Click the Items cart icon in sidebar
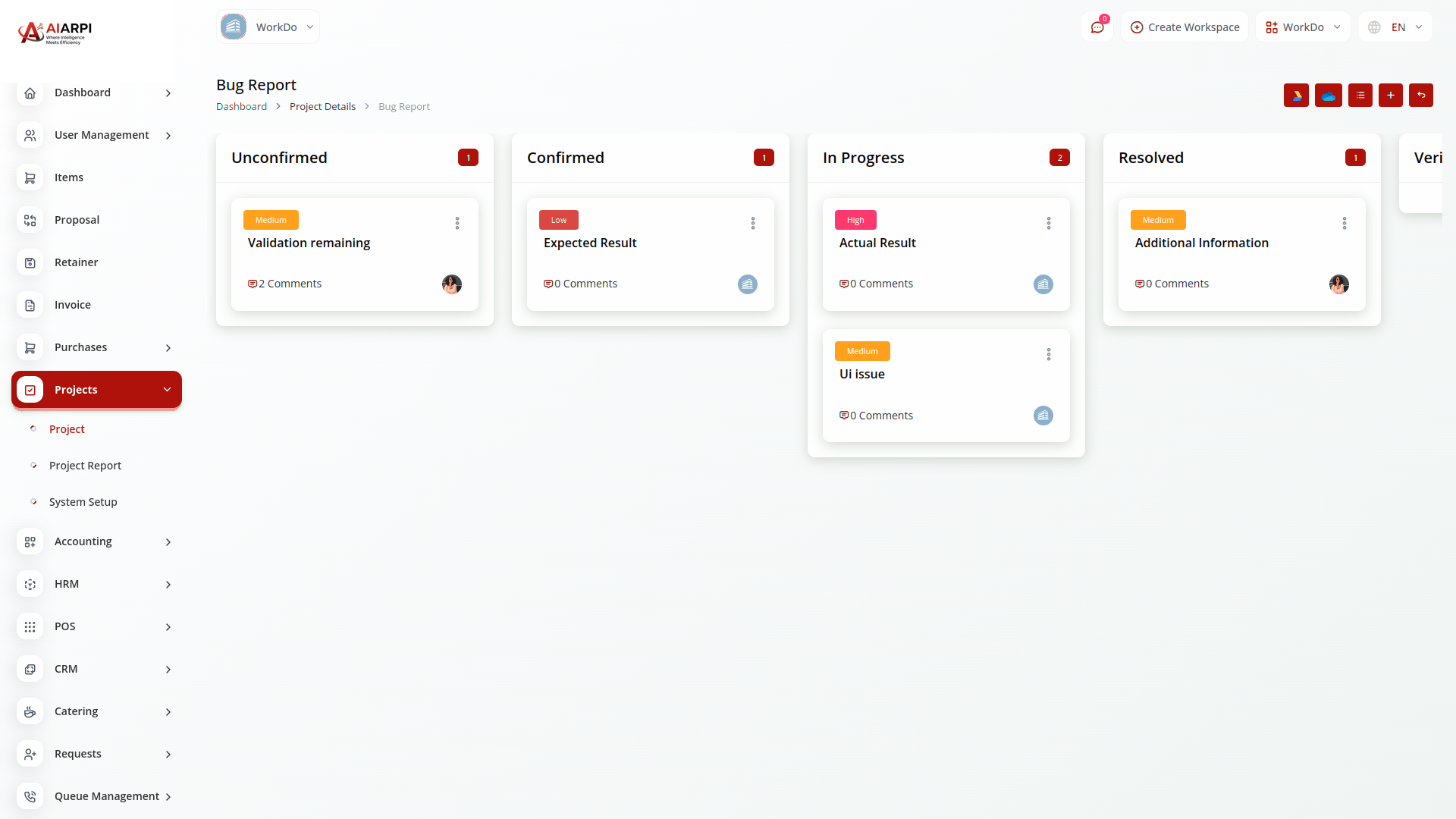This screenshot has height=819, width=1456. [x=30, y=177]
